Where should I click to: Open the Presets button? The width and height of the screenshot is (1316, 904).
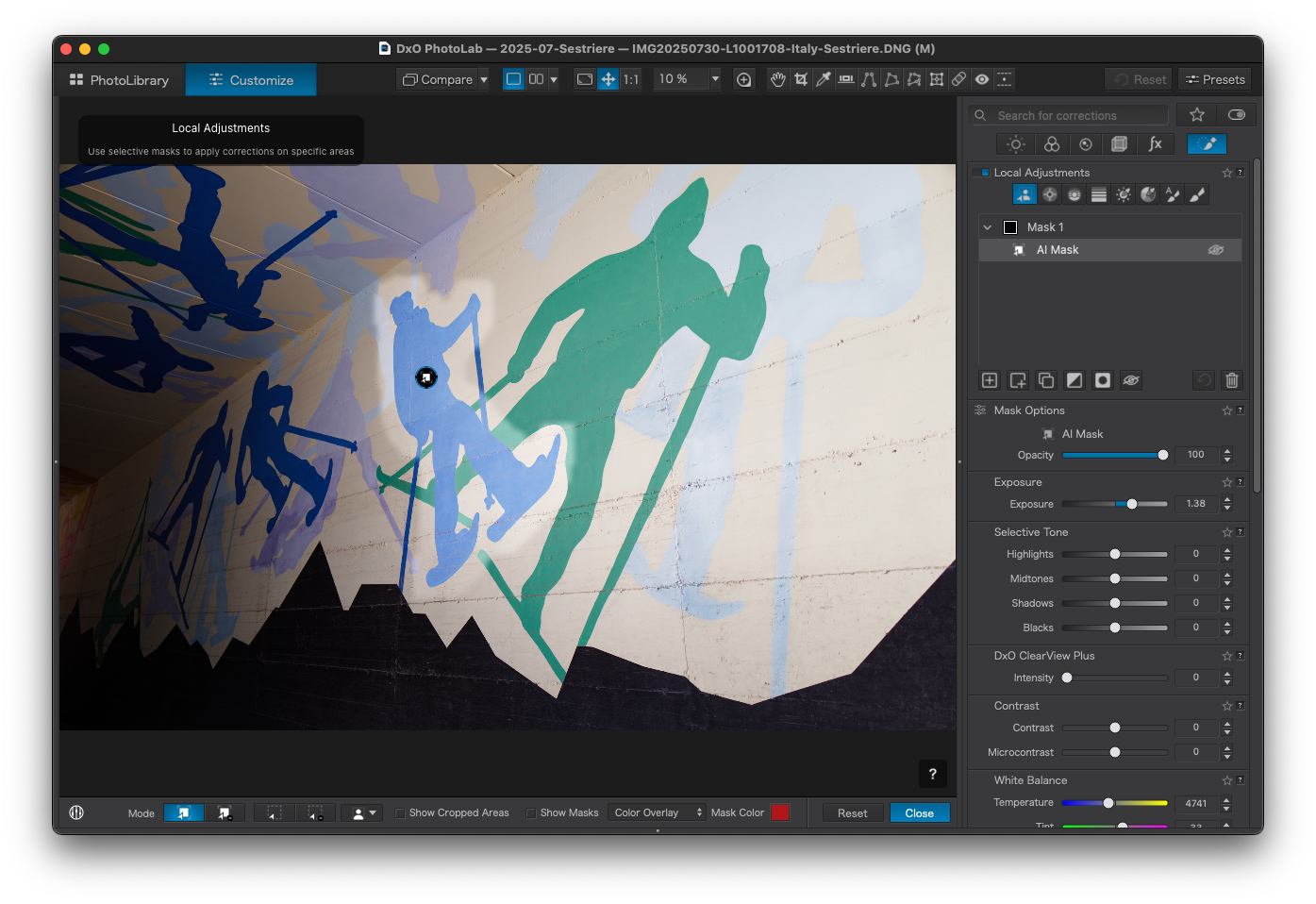1215,79
